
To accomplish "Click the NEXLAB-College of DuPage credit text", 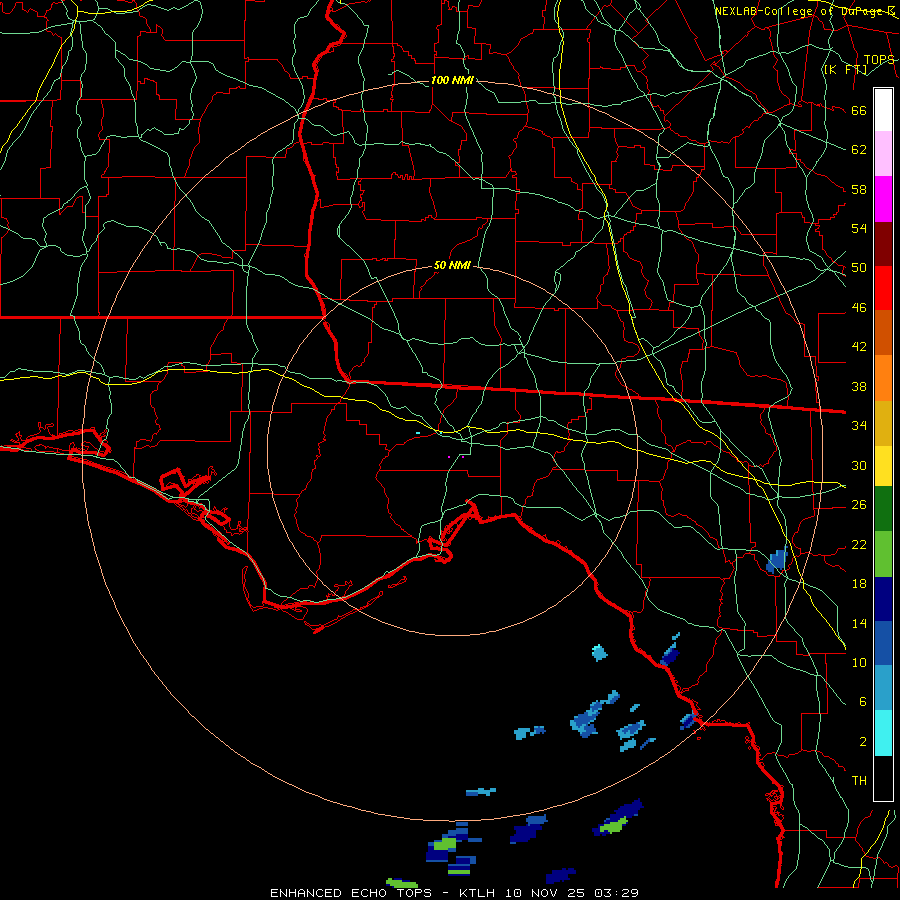I will point(805,11).
